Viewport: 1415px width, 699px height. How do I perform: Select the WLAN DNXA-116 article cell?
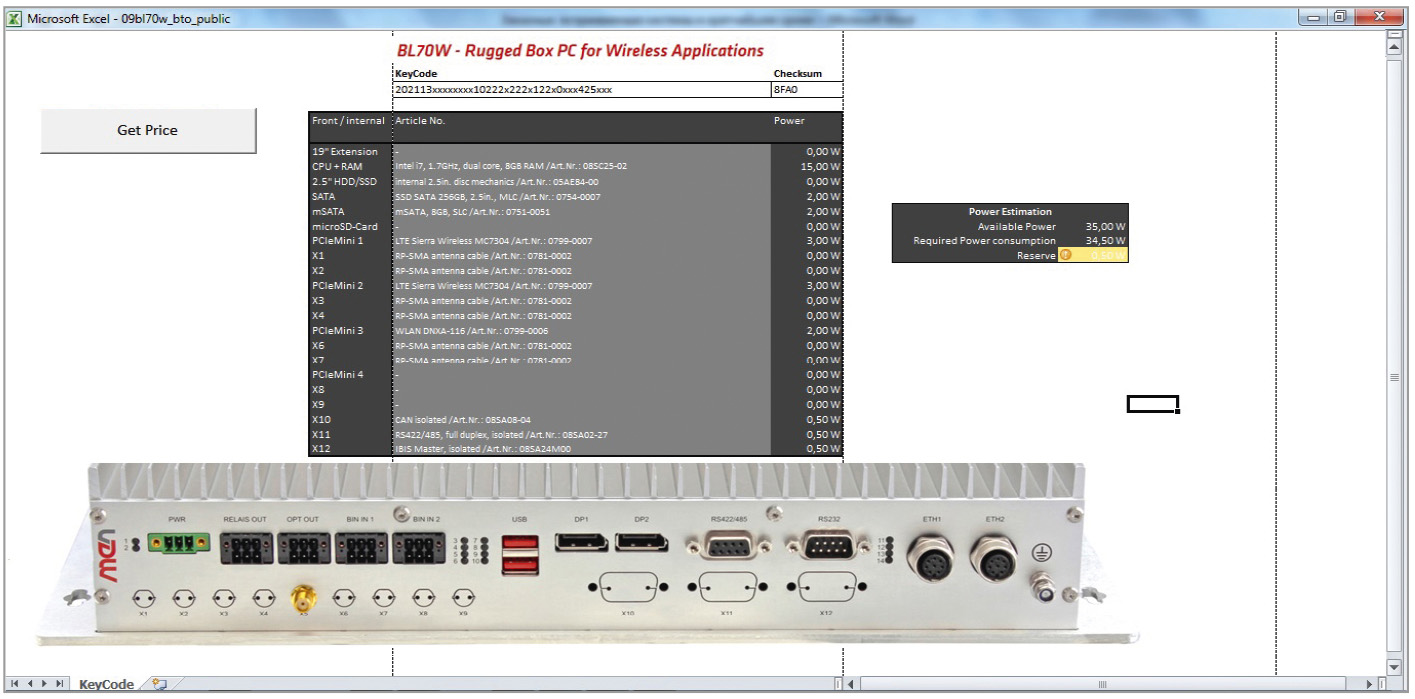pos(581,331)
